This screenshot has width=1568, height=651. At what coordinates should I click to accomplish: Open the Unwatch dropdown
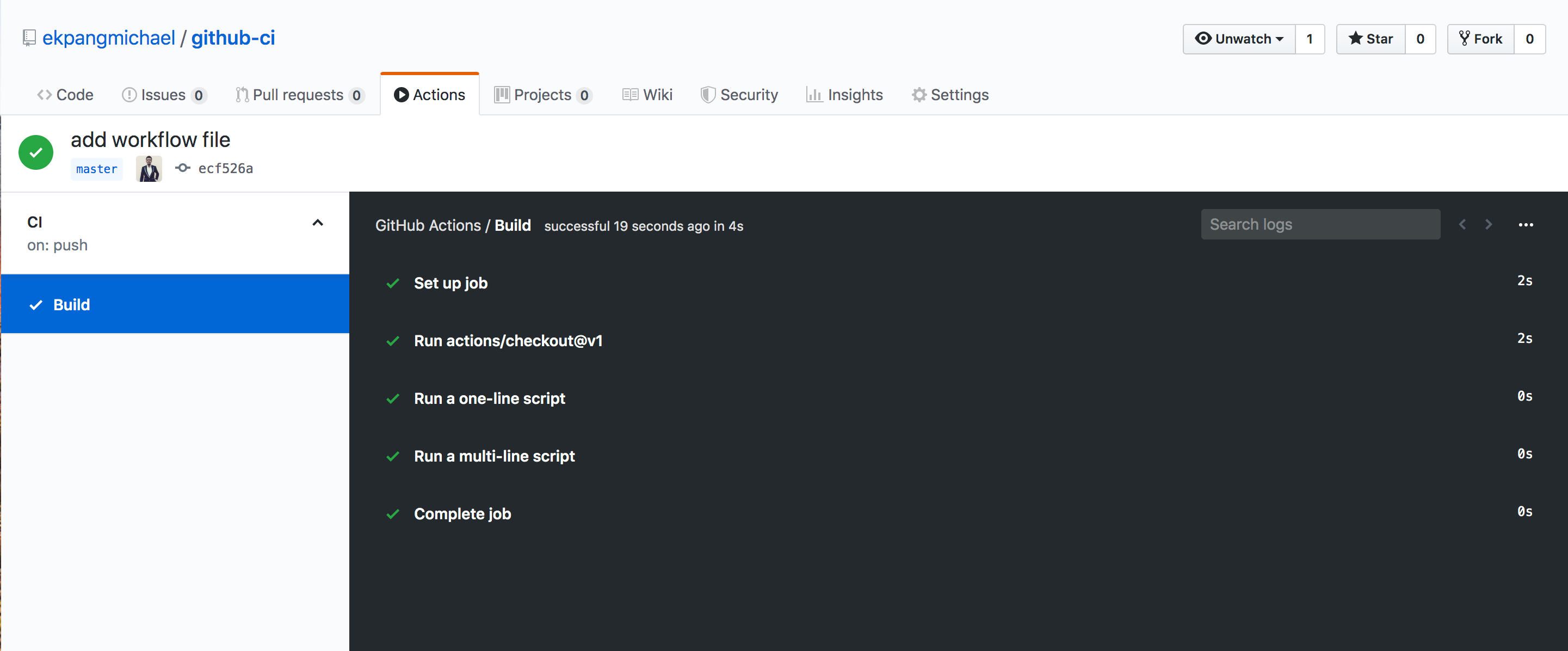(1238, 38)
